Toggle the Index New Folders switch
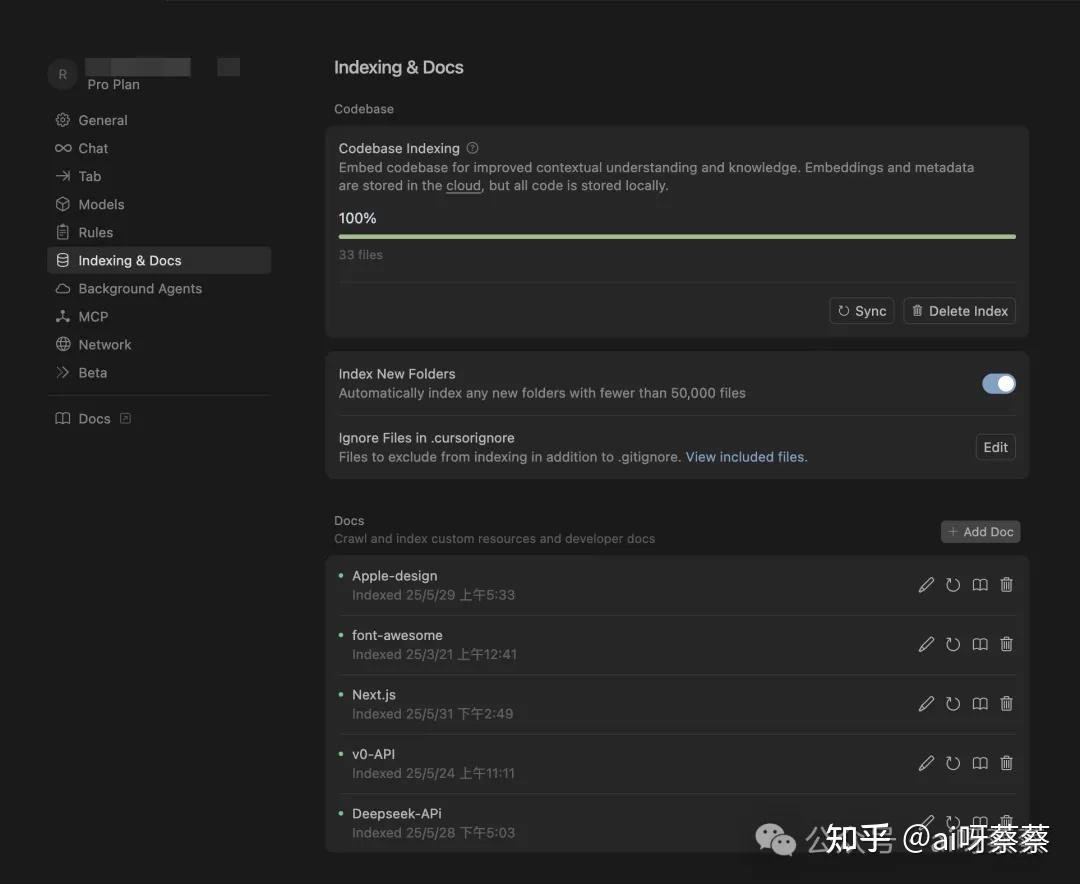This screenshot has width=1080, height=884. pyautogui.click(x=998, y=383)
